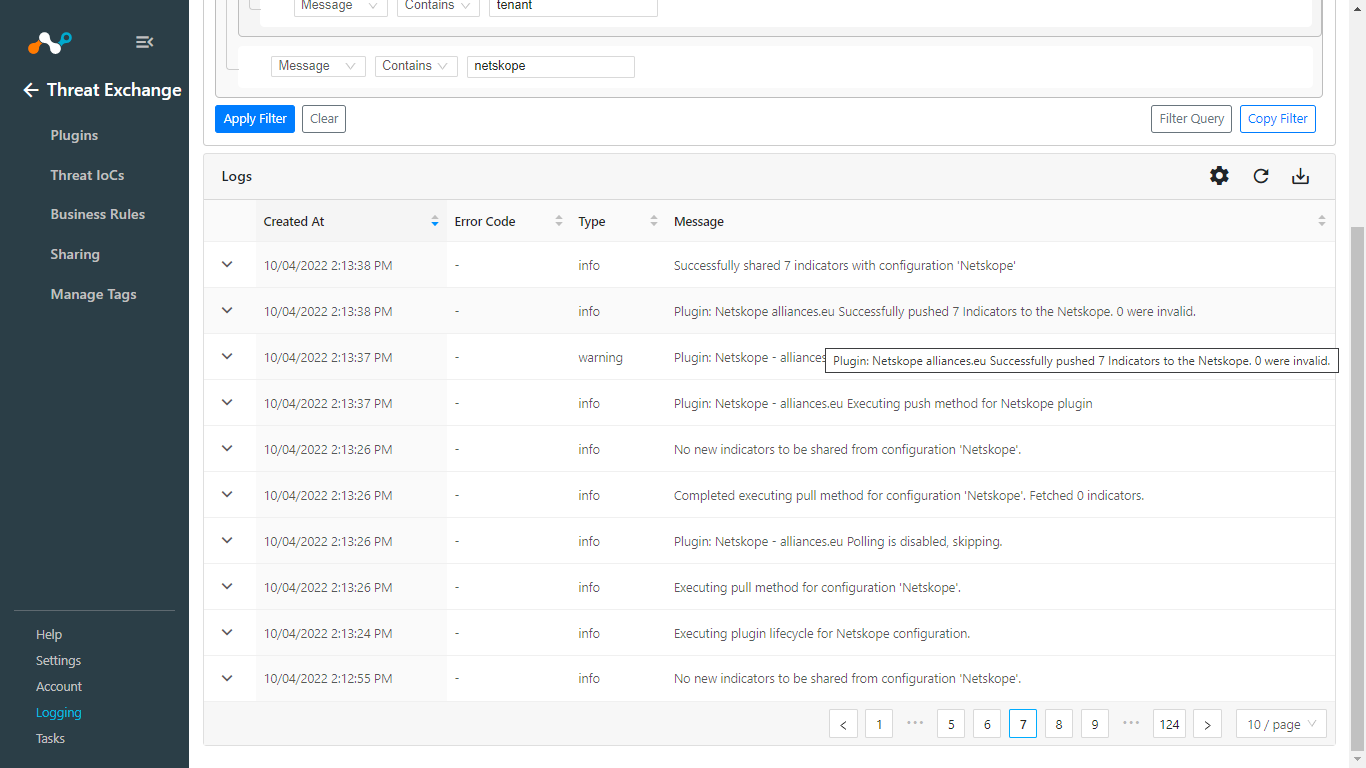
Task: Sort by Created At column arrows
Action: pyautogui.click(x=435, y=221)
